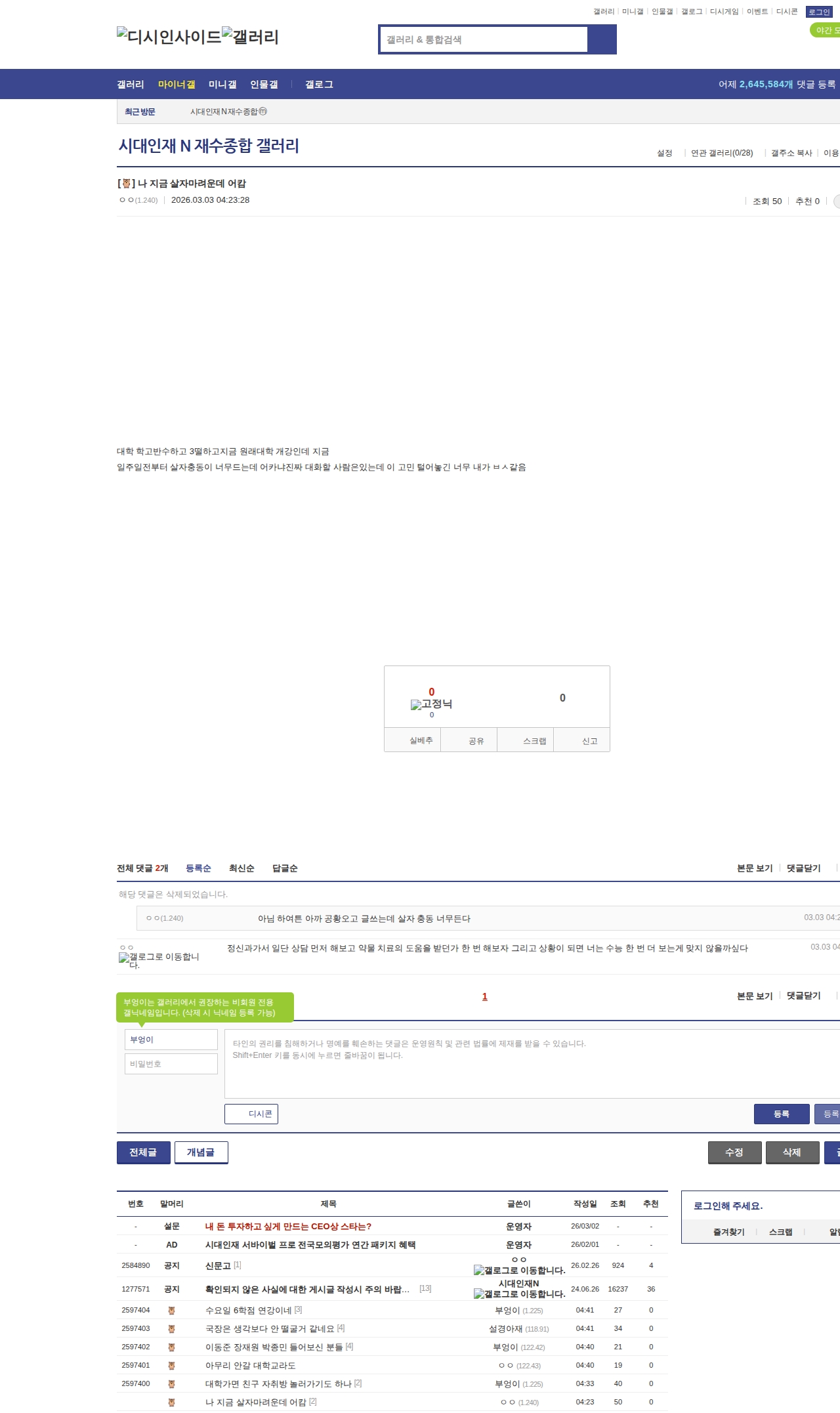Click the 로그인 button at top

click(819, 12)
